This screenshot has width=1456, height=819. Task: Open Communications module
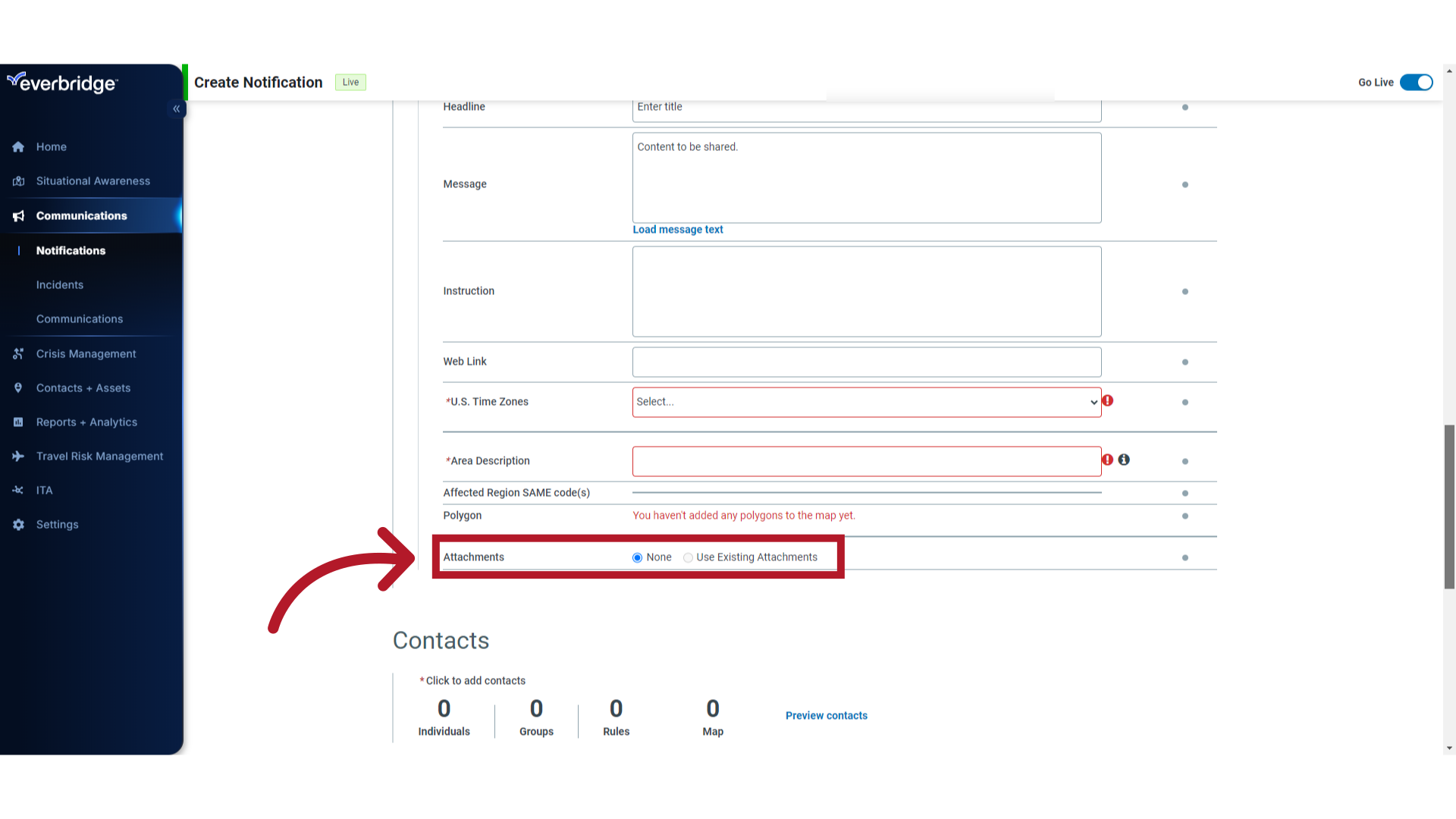pos(81,215)
